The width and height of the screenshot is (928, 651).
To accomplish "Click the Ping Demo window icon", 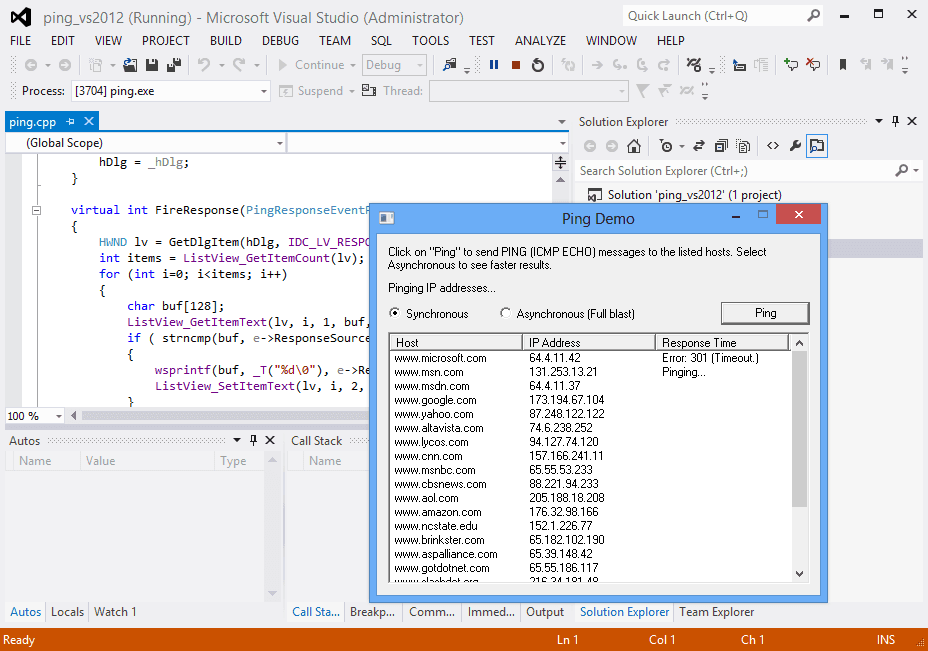I will (387, 218).
